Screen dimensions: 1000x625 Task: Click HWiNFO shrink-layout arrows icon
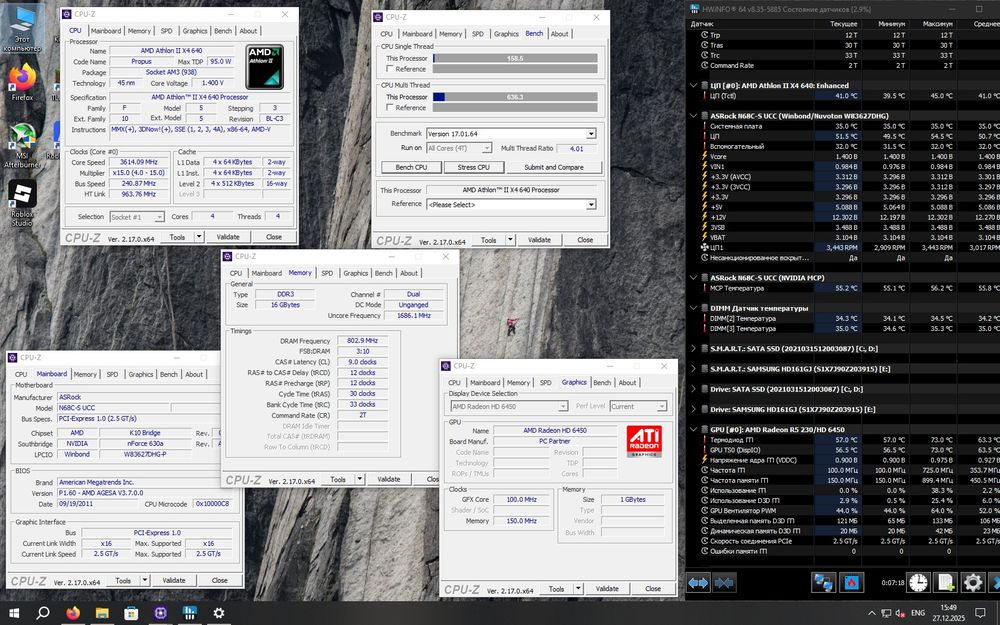pyautogui.click(x=724, y=582)
